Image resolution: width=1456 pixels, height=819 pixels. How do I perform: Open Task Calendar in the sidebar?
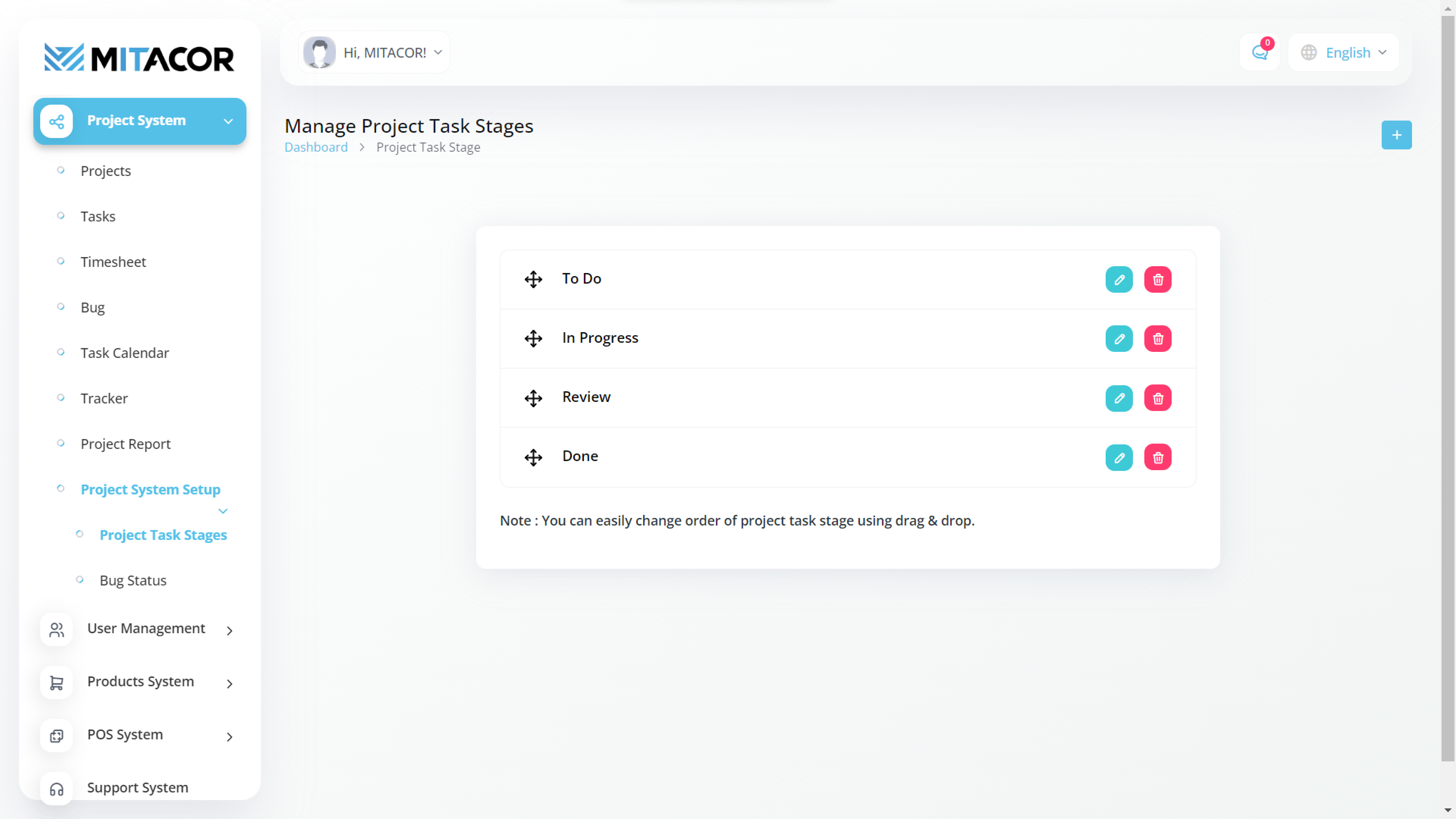[x=124, y=353]
